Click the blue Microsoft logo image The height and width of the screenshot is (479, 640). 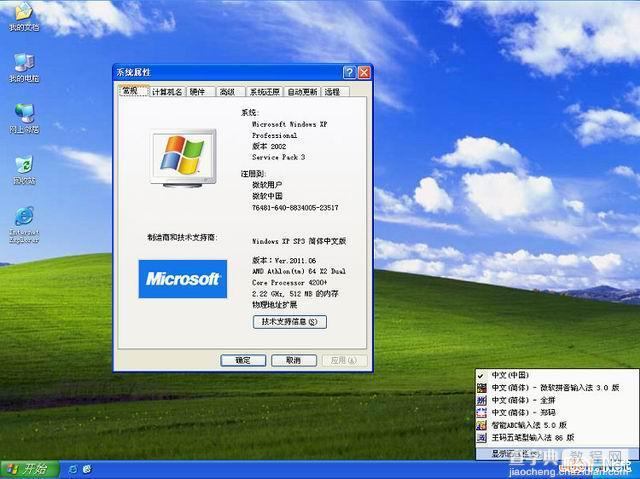182,279
